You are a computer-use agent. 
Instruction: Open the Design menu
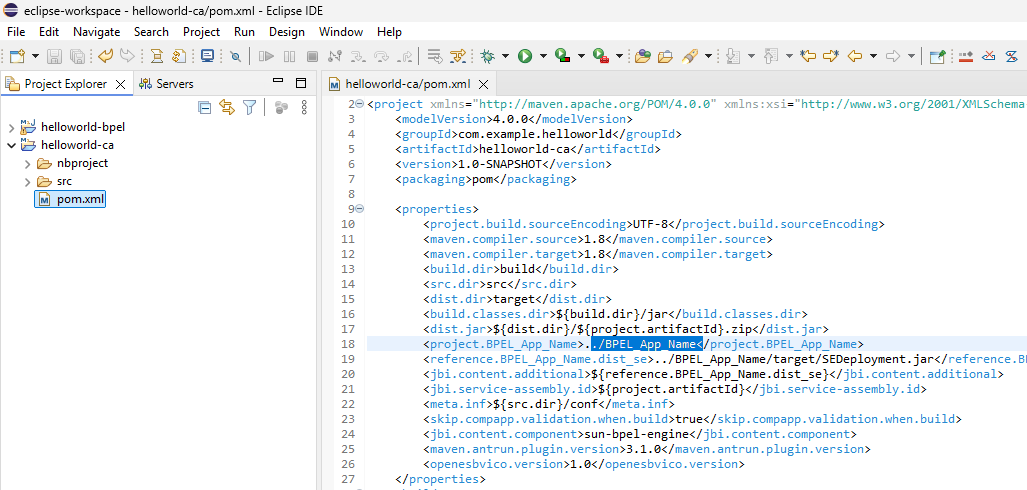(x=287, y=31)
